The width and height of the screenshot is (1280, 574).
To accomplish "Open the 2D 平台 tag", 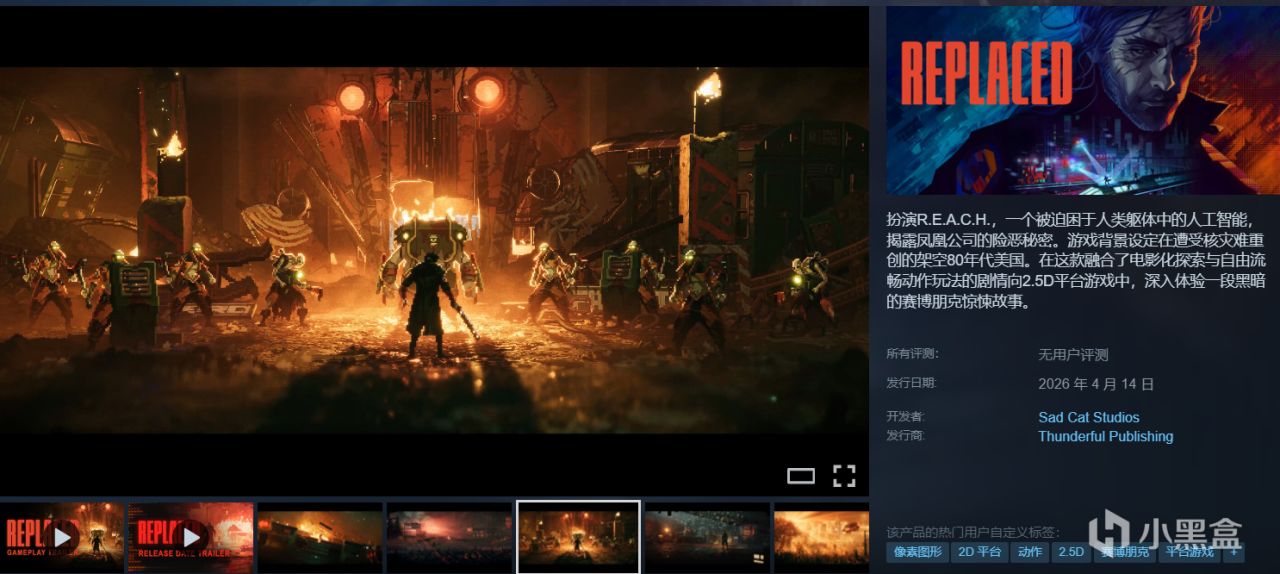I will pyautogui.click(x=979, y=552).
